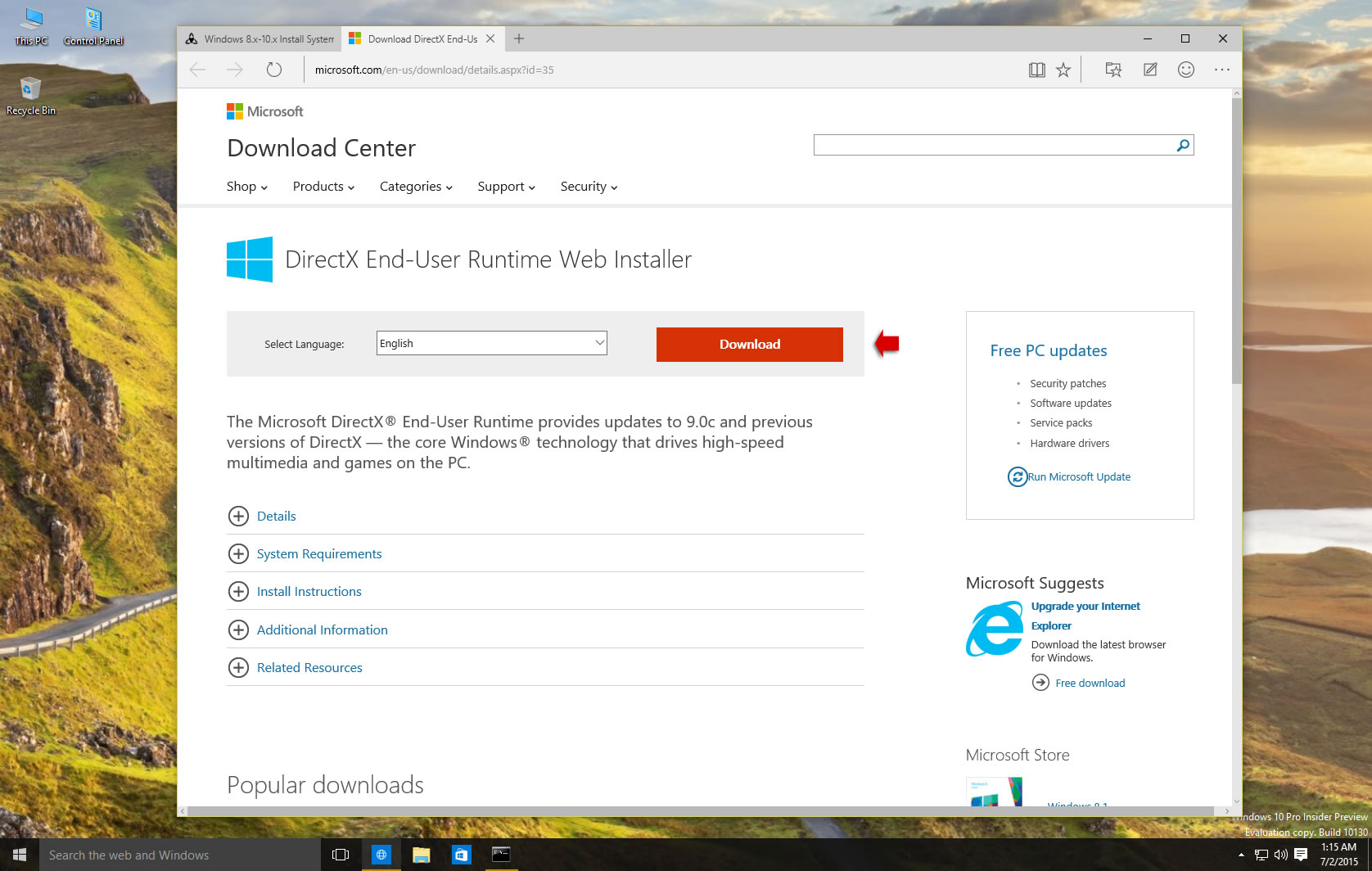Open Upgrade your Internet Explorer link
The width and height of the screenshot is (1372, 871).
1085,616
